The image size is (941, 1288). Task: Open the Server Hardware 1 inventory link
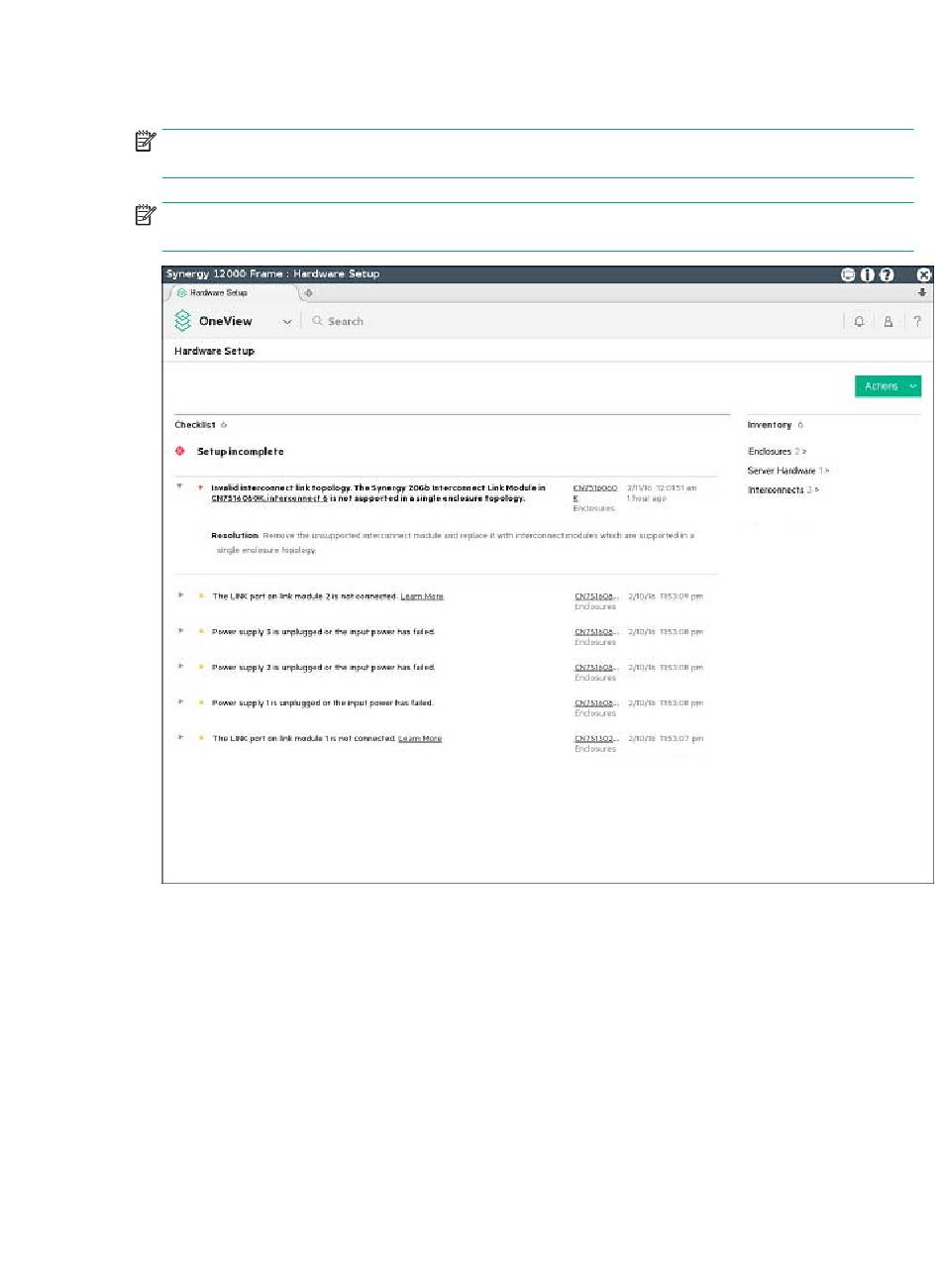click(788, 471)
